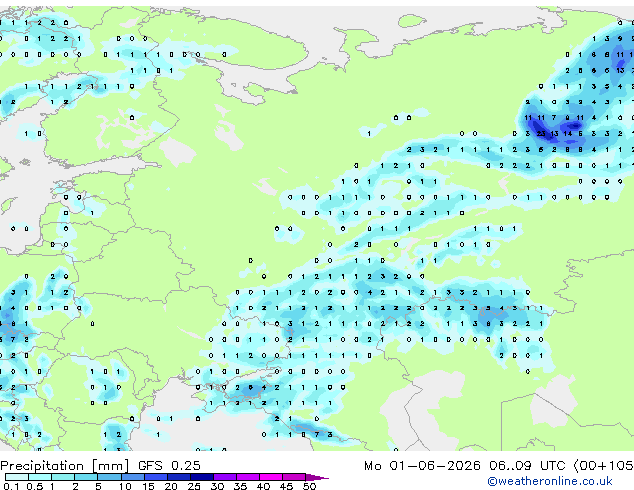Click the legend swatch between 2 and 5
This screenshot has height=490, width=634.
pos(86,477)
